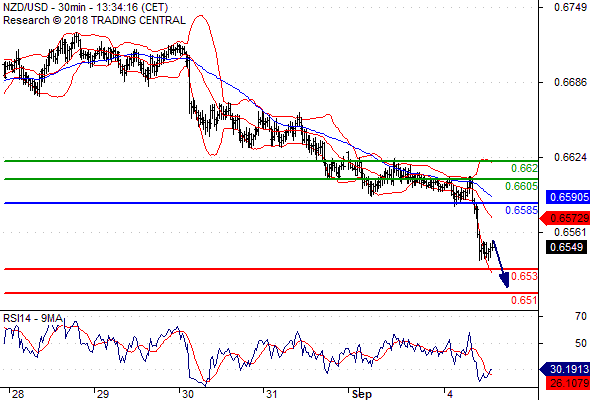
Task: Click the red 0.651 support label
Action: tap(524, 300)
